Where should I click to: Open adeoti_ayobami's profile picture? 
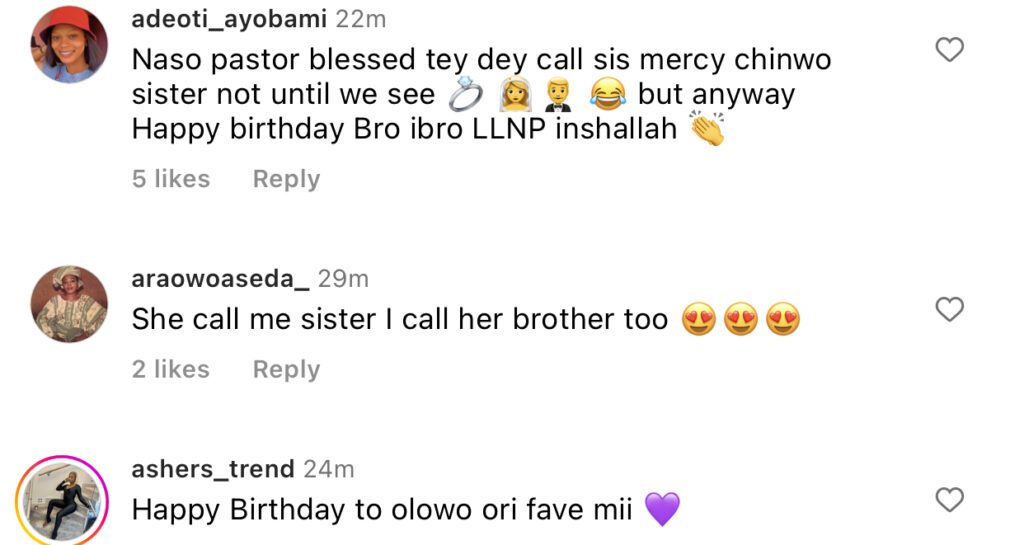pos(70,44)
